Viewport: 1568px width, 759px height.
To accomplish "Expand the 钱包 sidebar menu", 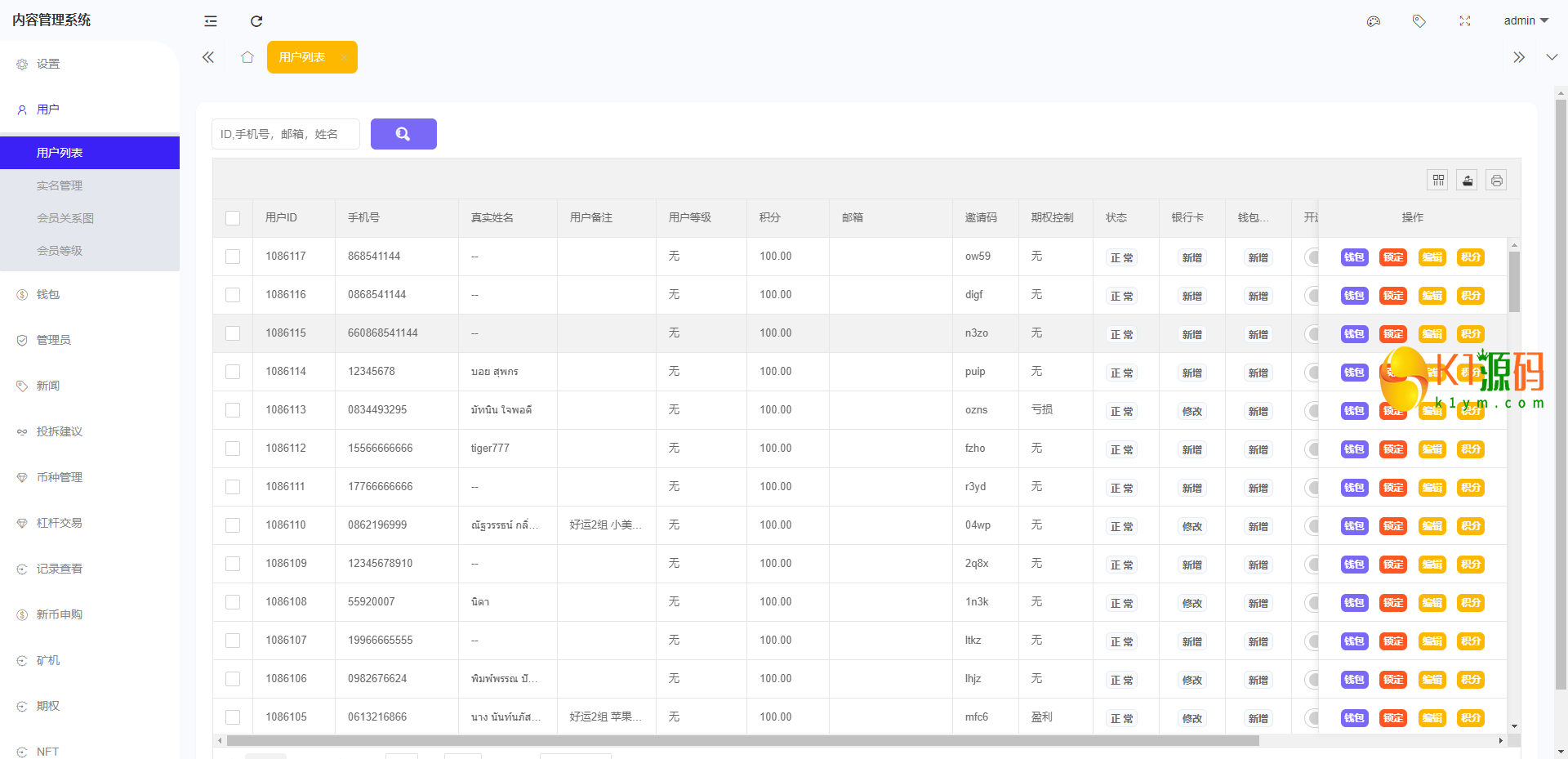I will [x=48, y=294].
